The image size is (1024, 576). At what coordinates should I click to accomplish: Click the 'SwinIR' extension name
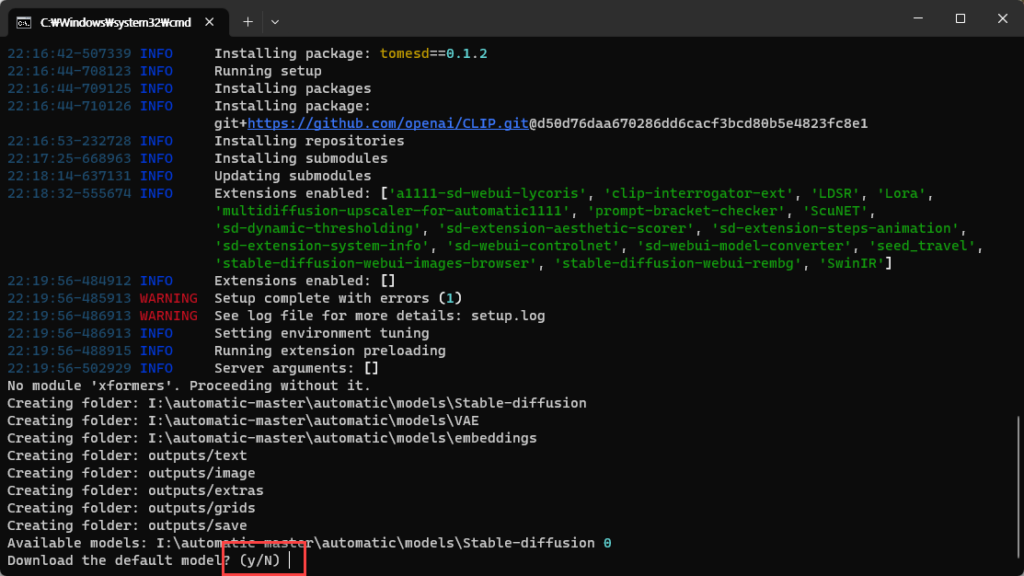click(x=852, y=263)
